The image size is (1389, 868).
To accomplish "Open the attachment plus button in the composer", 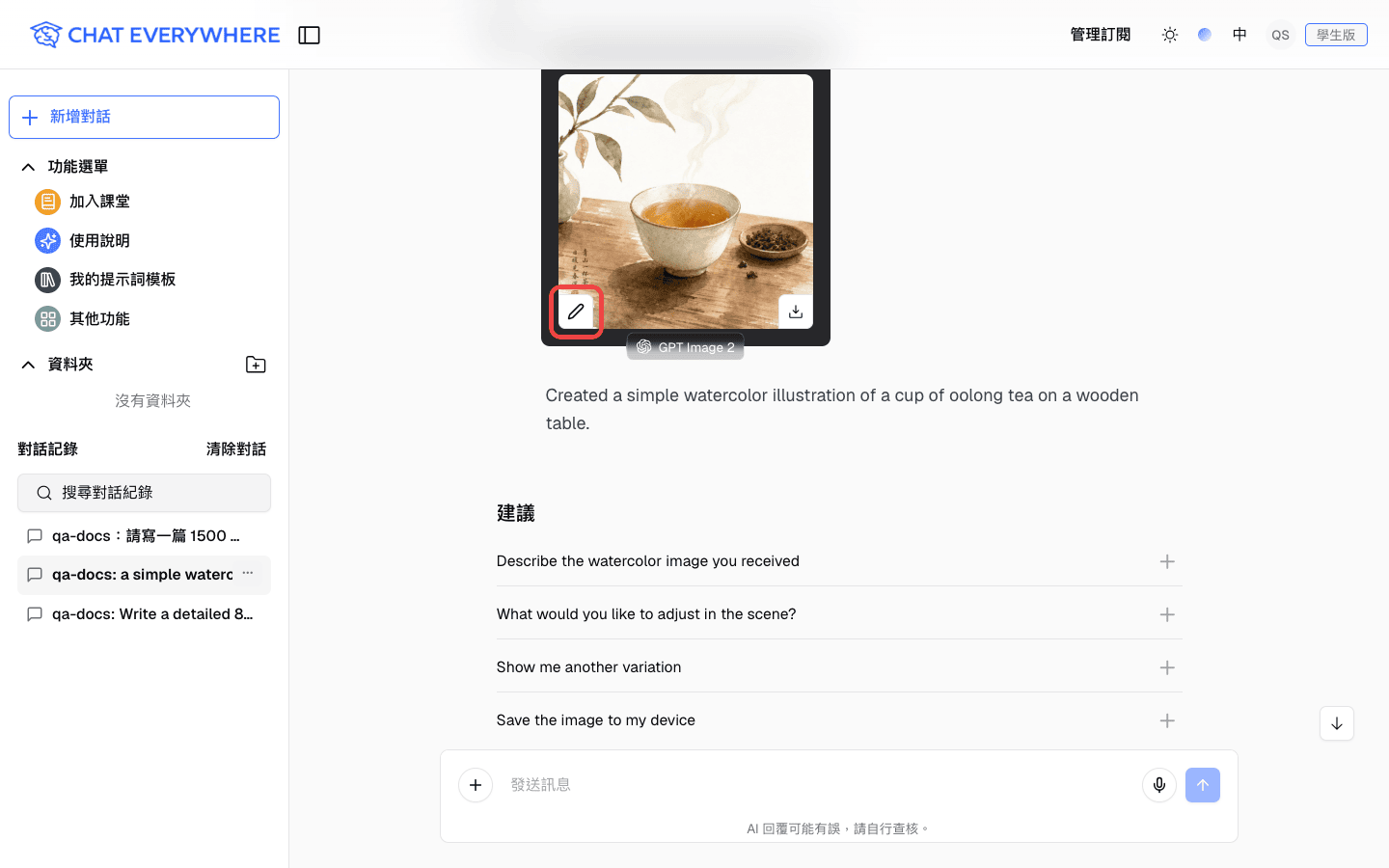I will 476,785.
